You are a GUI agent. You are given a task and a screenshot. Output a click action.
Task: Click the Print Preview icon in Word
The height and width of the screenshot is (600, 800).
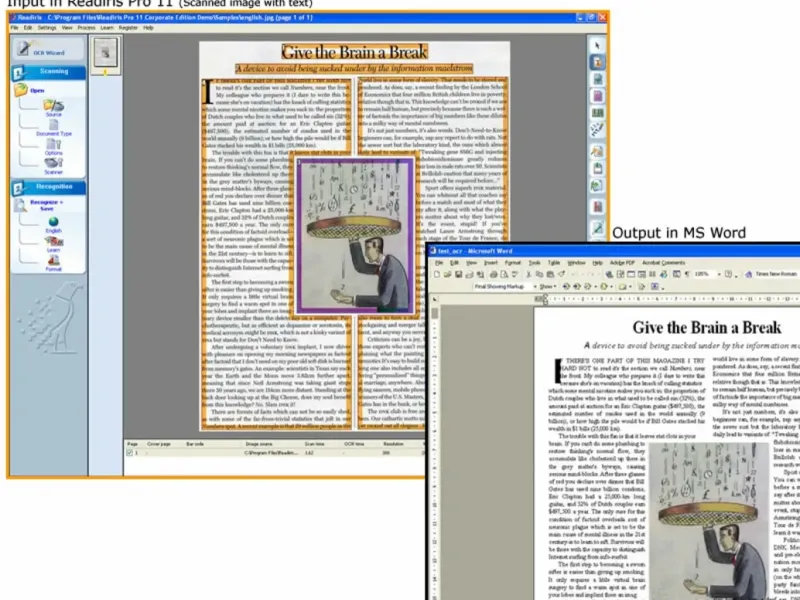click(x=504, y=274)
